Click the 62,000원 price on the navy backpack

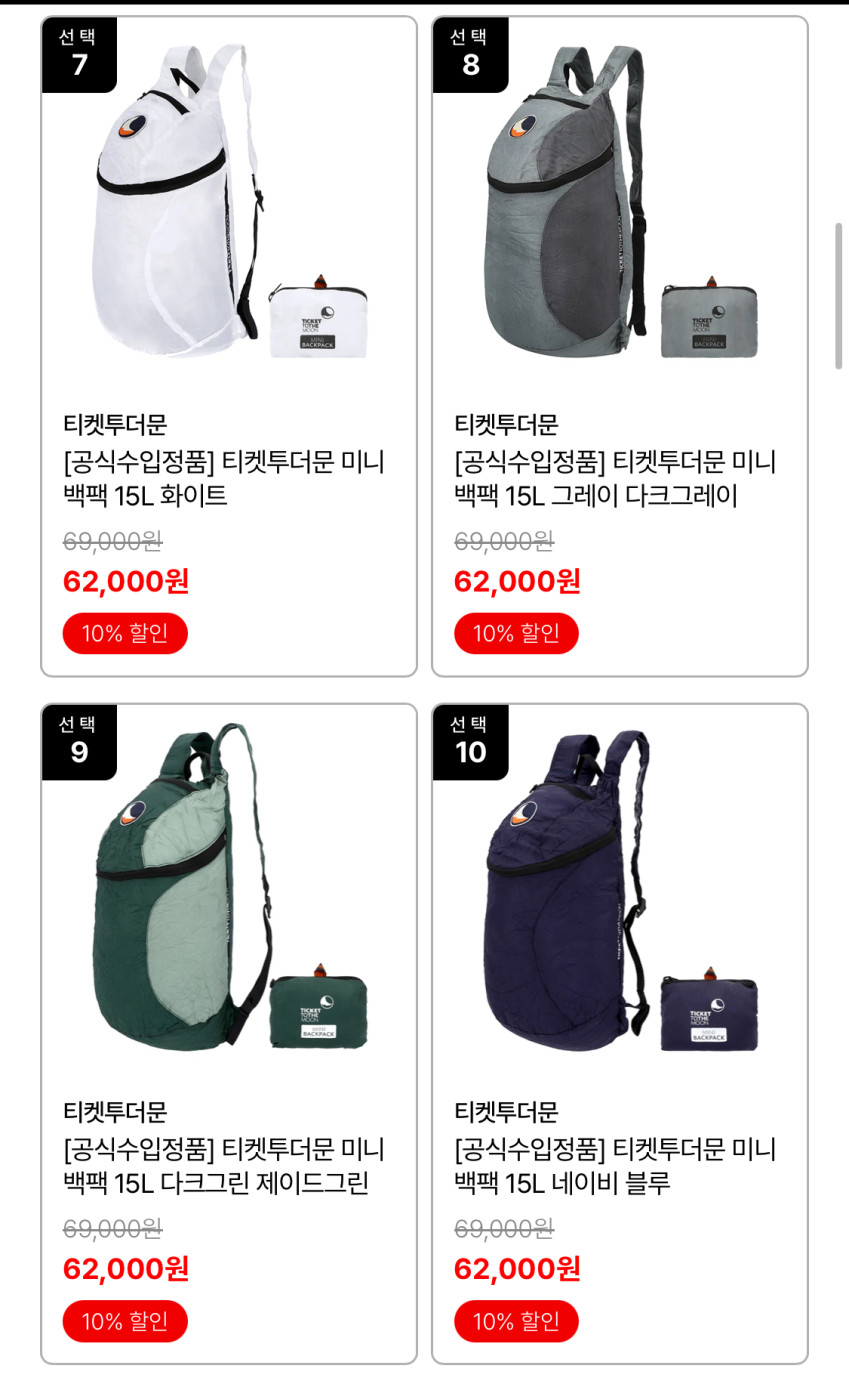(517, 1268)
